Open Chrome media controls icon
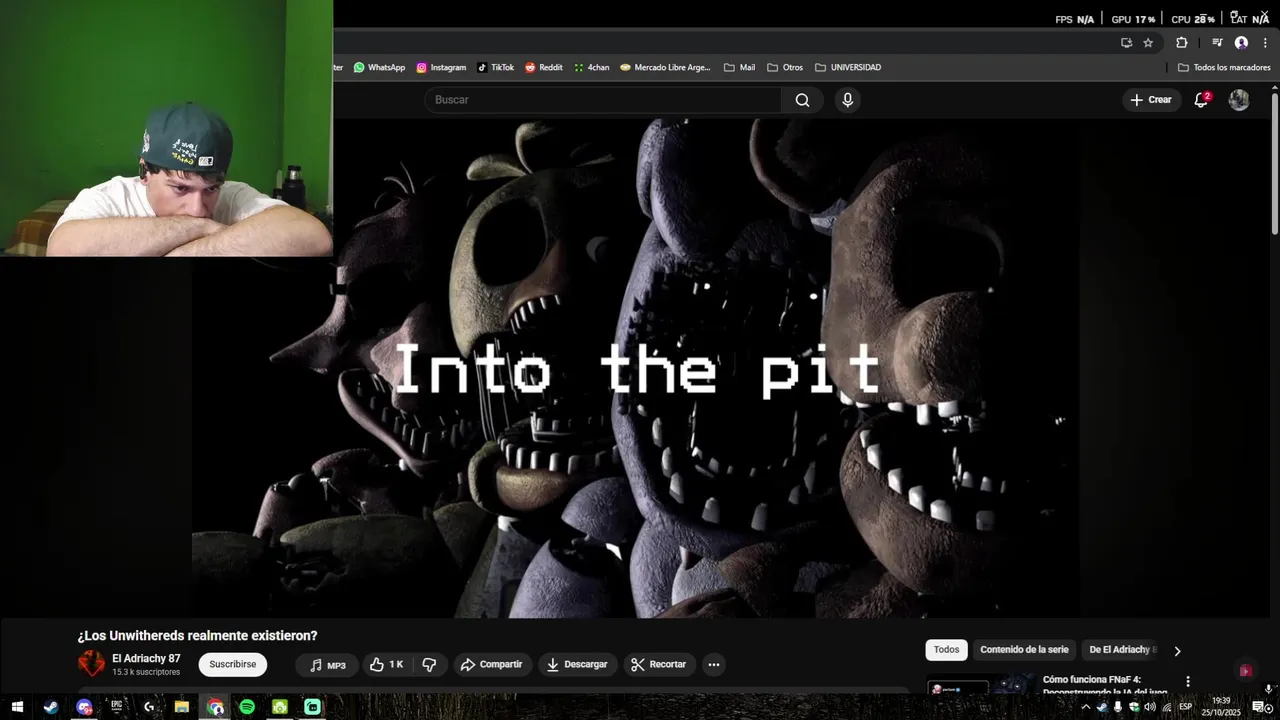1280x720 pixels. 1217,43
